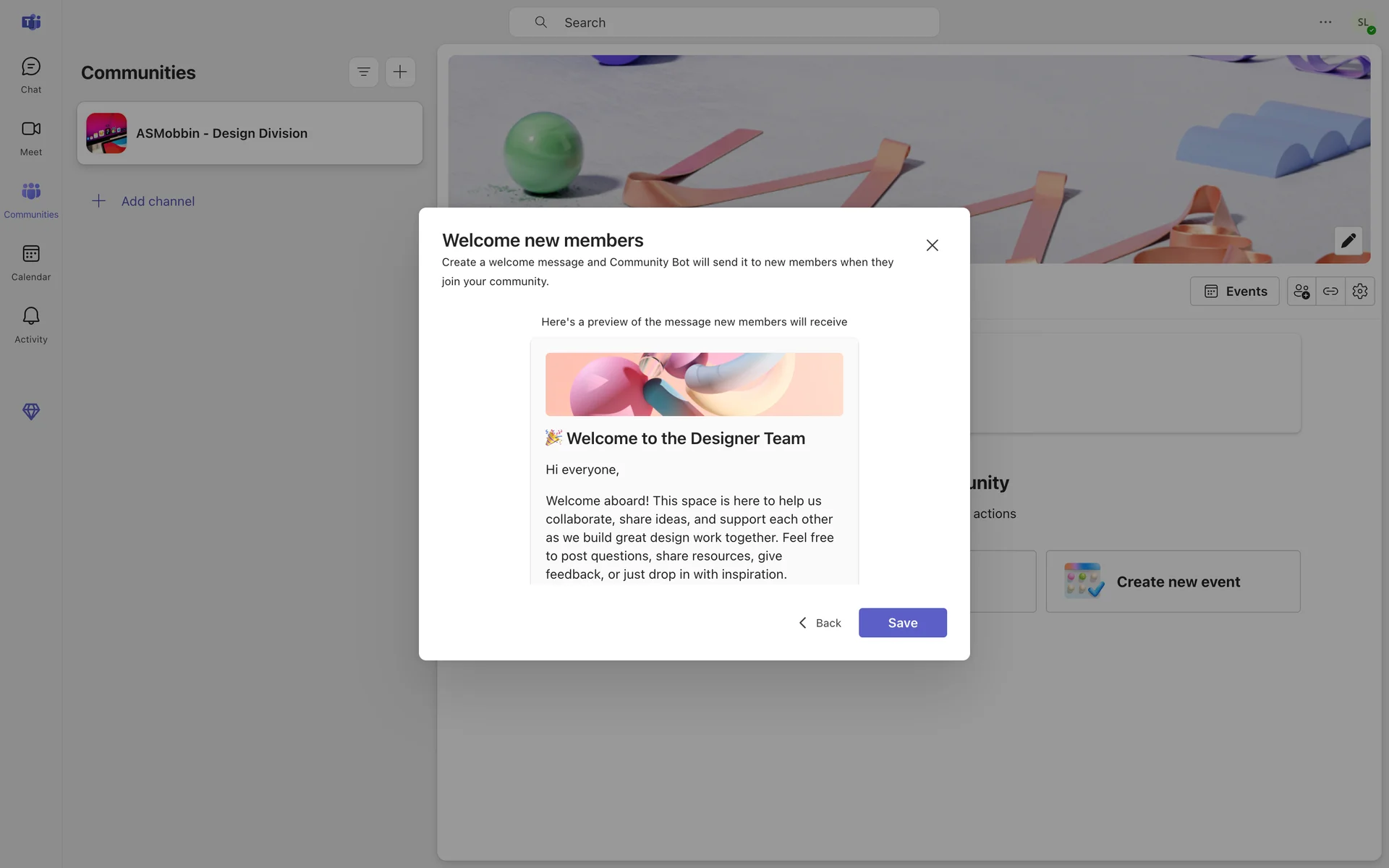
Task: Select ASMobbin - Design Division community
Action: (250, 133)
